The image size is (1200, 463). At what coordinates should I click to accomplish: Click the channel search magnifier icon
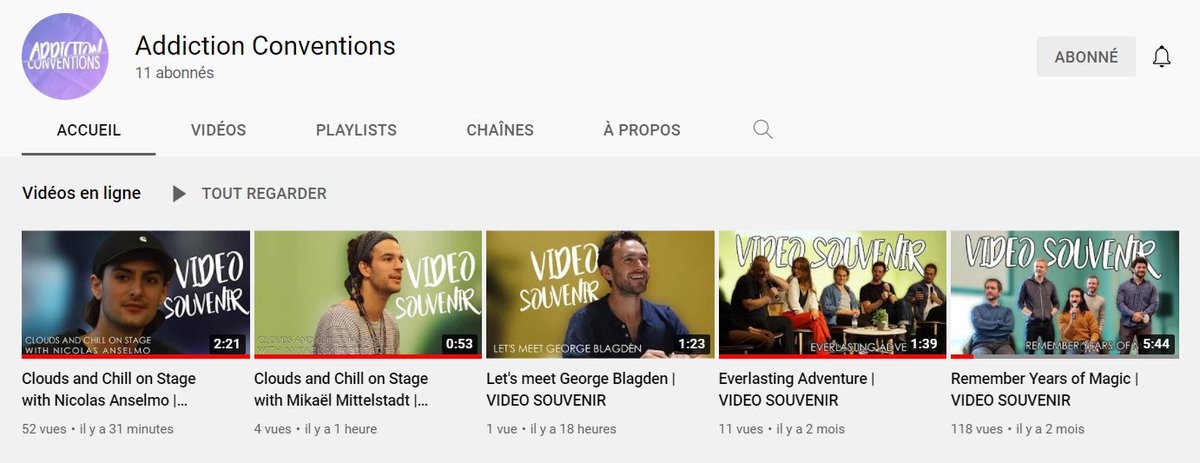pyautogui.click(x=763, y=130)
